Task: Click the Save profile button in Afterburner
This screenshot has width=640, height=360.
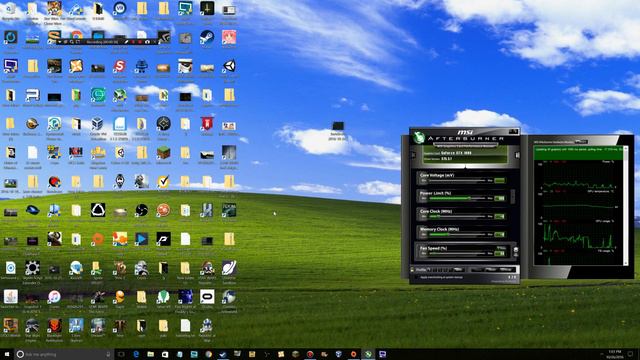Action: pos(458,270)
